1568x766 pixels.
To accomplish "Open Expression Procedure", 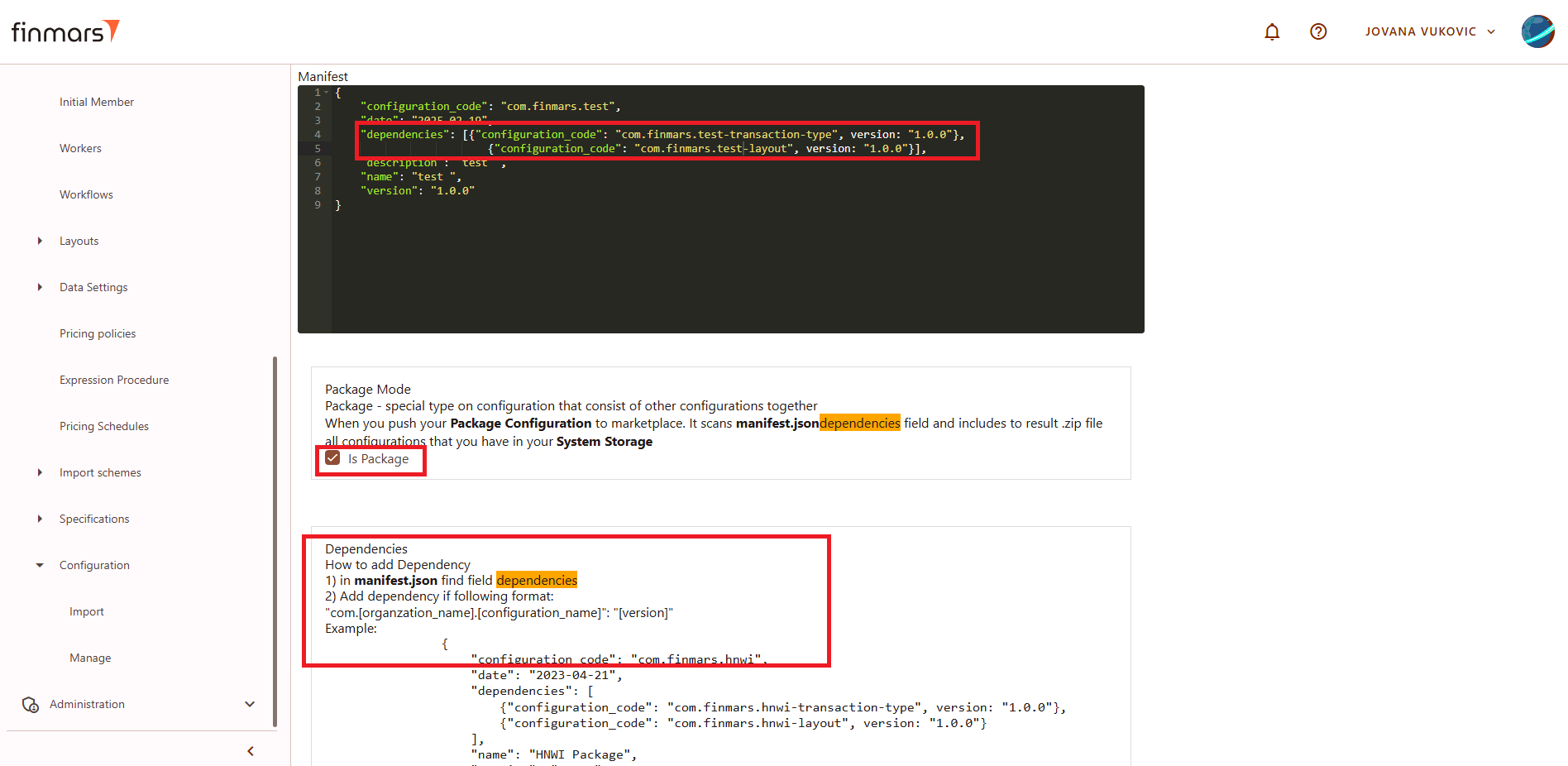I will 114,380.
